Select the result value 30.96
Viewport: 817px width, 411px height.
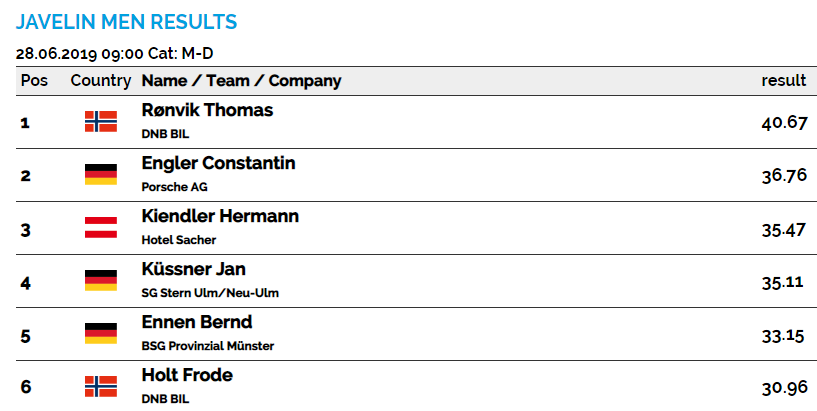pos(784,388)
